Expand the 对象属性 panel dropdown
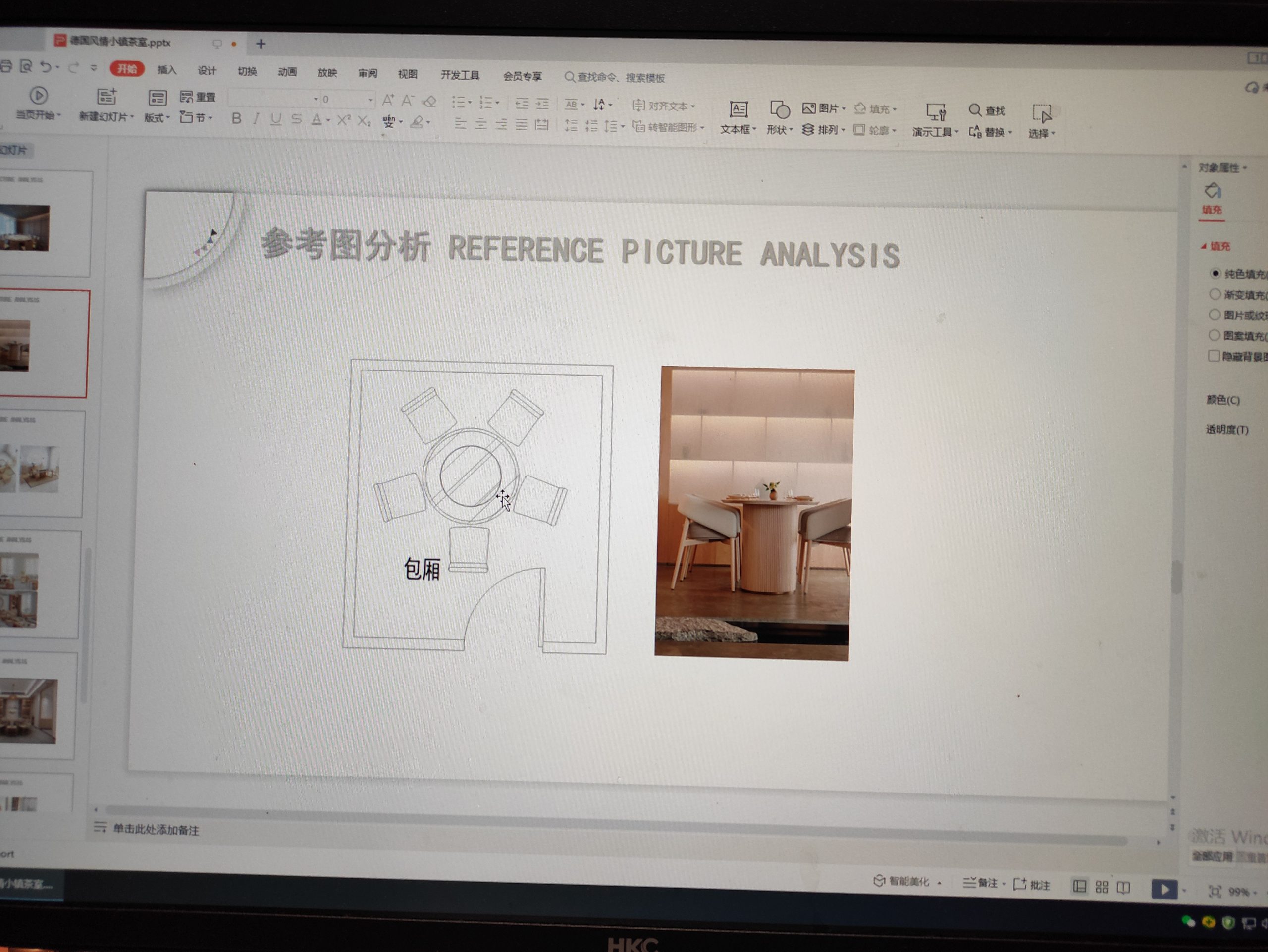Screen dimensions: 1268x952 click(1245, 168)
